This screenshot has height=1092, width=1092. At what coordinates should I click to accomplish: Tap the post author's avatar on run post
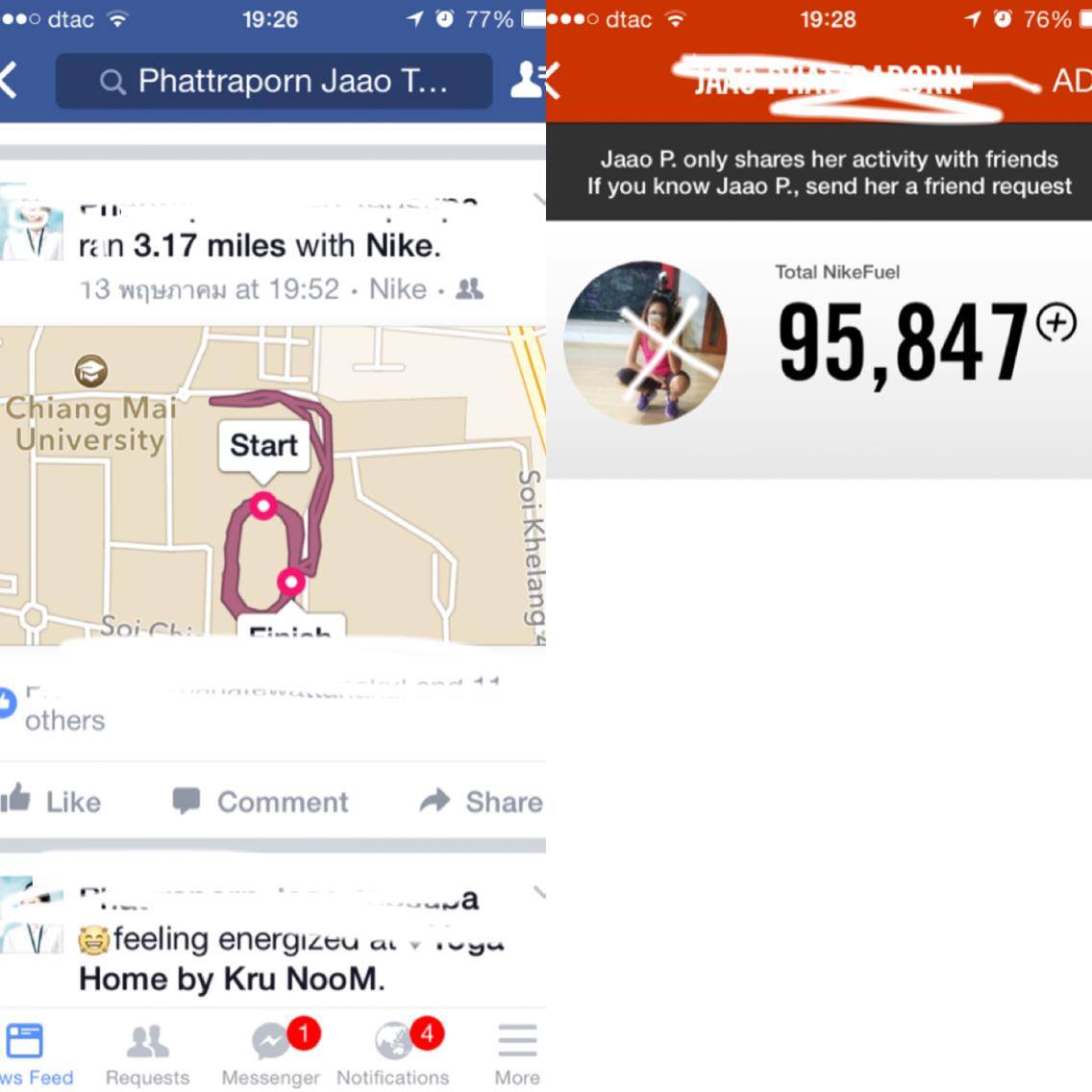[x=32, y=222]
